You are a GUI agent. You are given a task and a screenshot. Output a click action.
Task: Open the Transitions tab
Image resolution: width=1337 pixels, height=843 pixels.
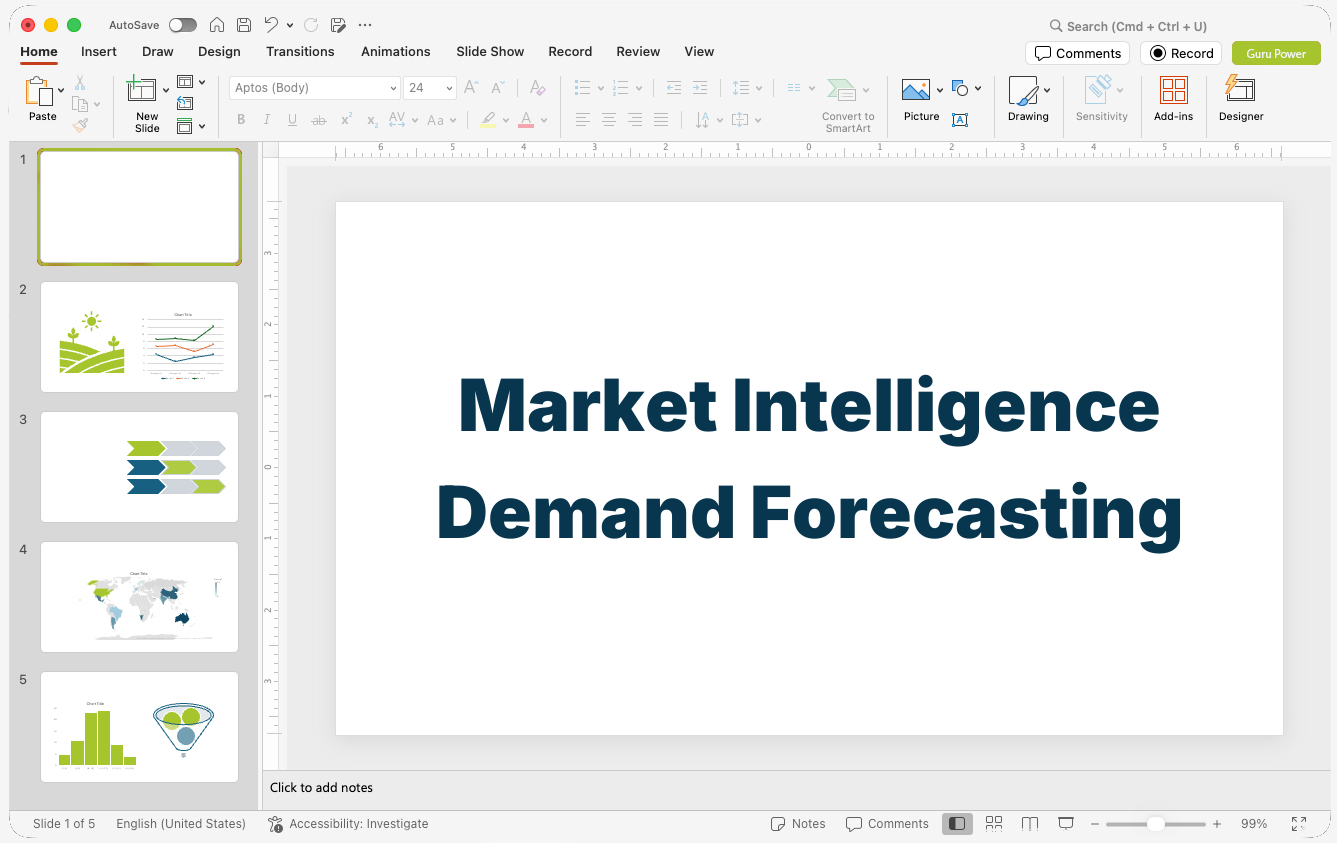[300, 52]
